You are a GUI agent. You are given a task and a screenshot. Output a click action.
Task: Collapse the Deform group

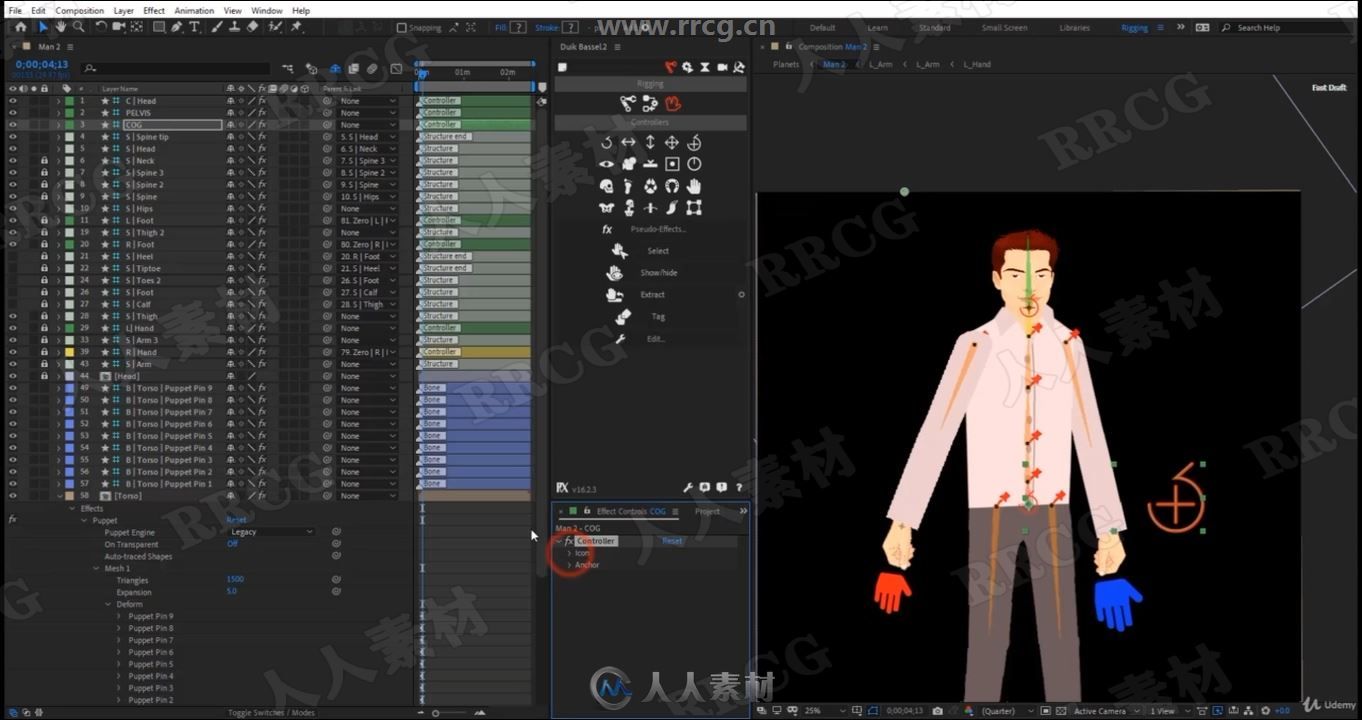pyautogui.click(x=109, y=604)
